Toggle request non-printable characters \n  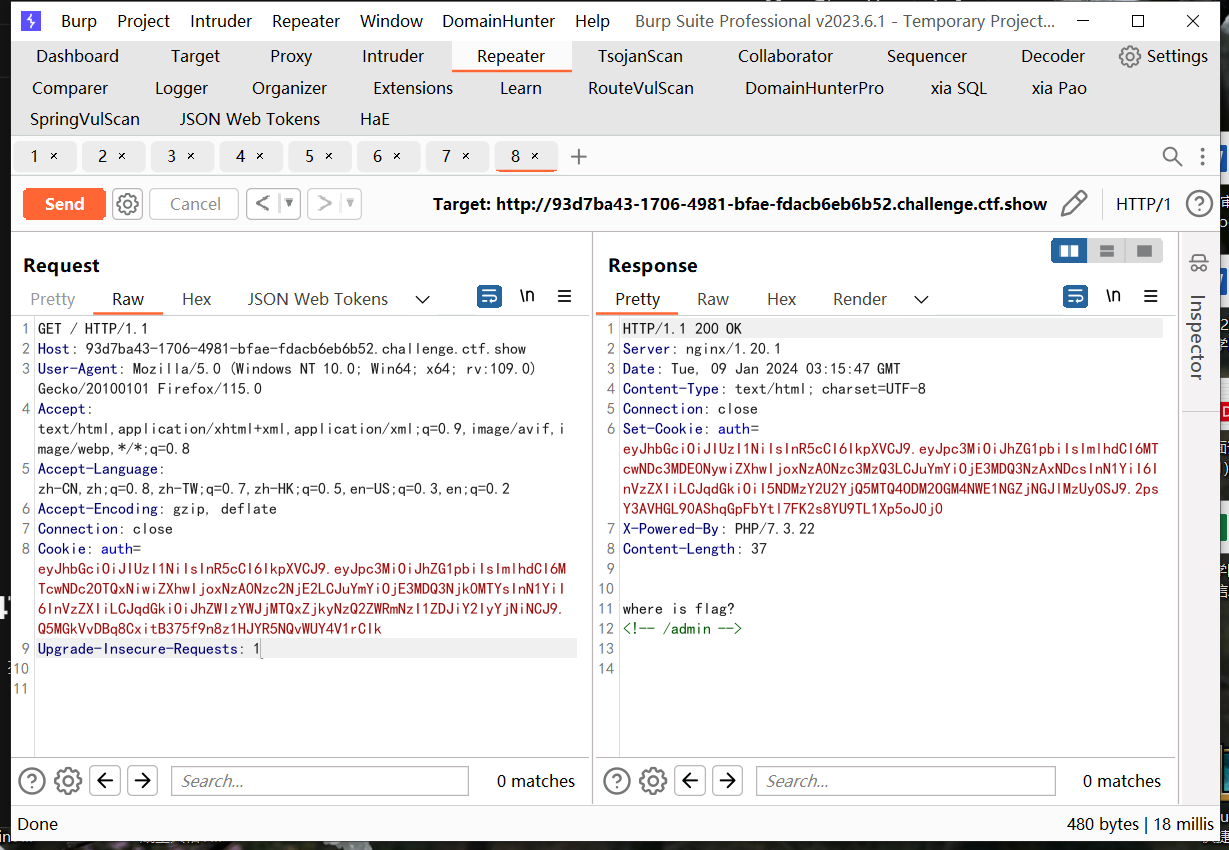pos(527,296)
